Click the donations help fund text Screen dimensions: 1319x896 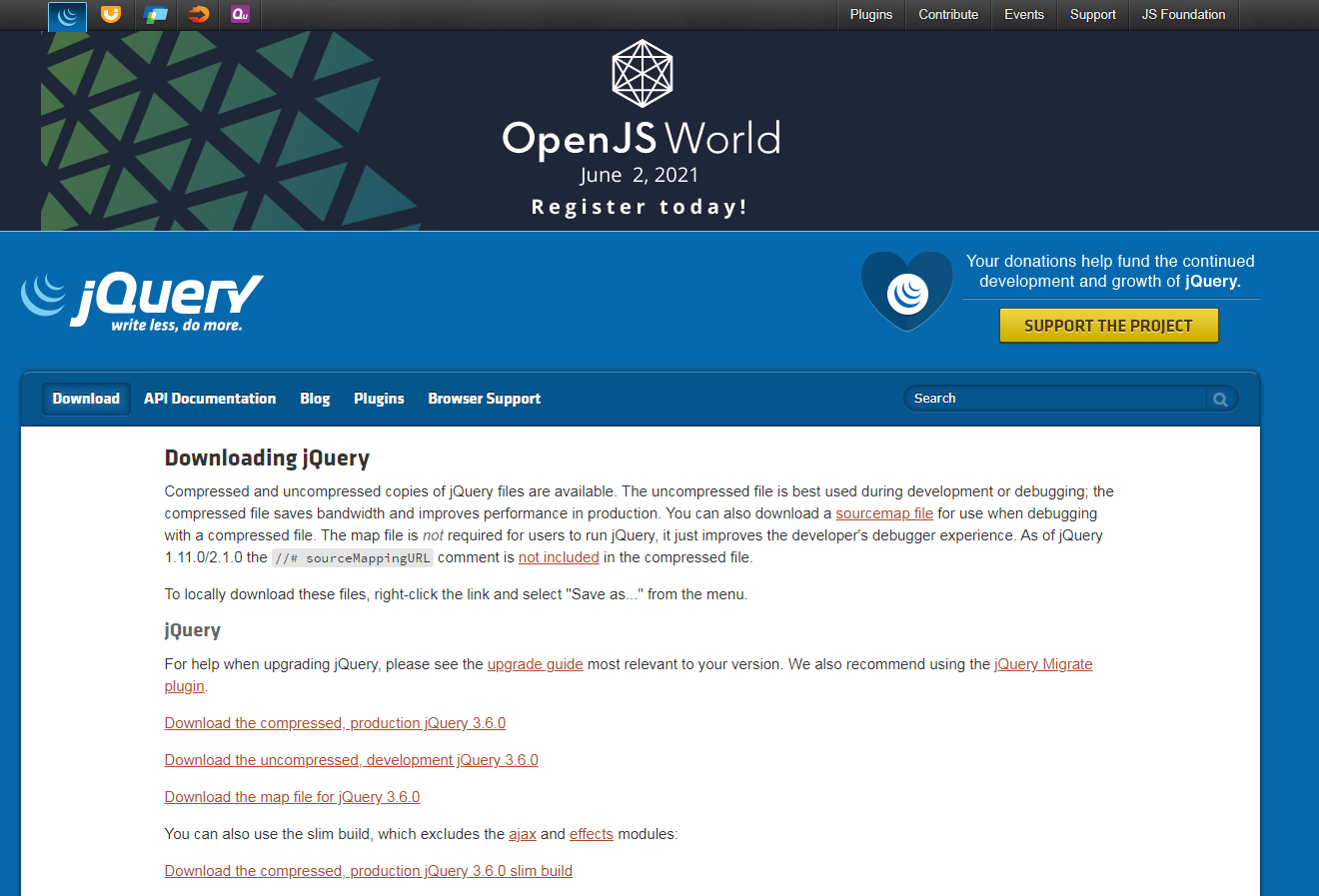(1110, 271)
